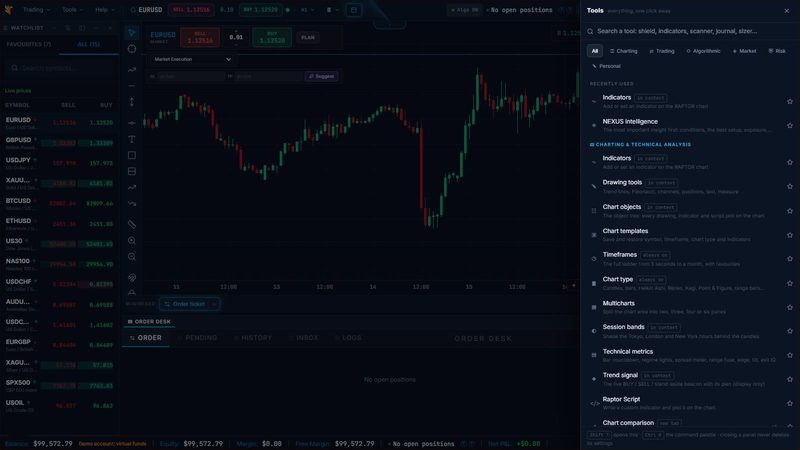800x450 pixels.
Task: Click the zoom in magnifier icon
Action: point(132,240)
